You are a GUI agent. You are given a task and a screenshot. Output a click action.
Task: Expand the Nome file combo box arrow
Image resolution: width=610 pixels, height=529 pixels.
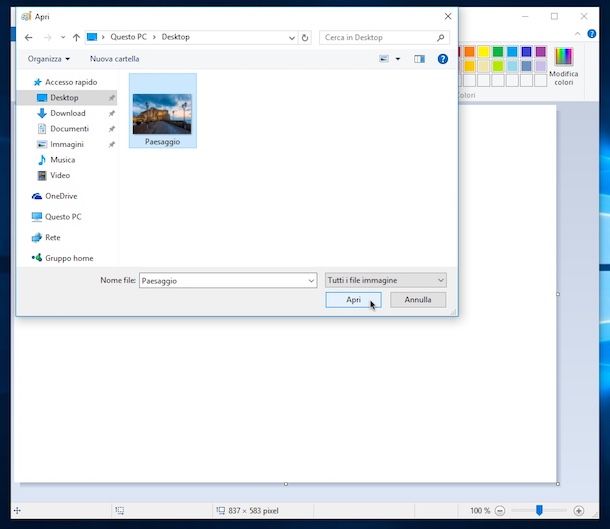[x=311, y=281]
